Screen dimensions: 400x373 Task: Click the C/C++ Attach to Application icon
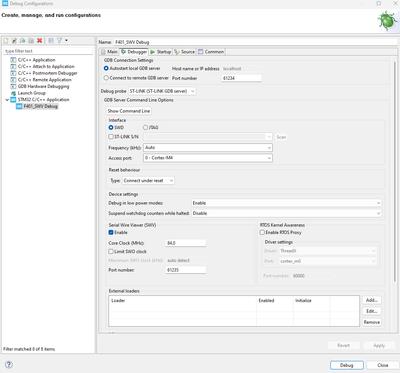click(x=13, y=67)
